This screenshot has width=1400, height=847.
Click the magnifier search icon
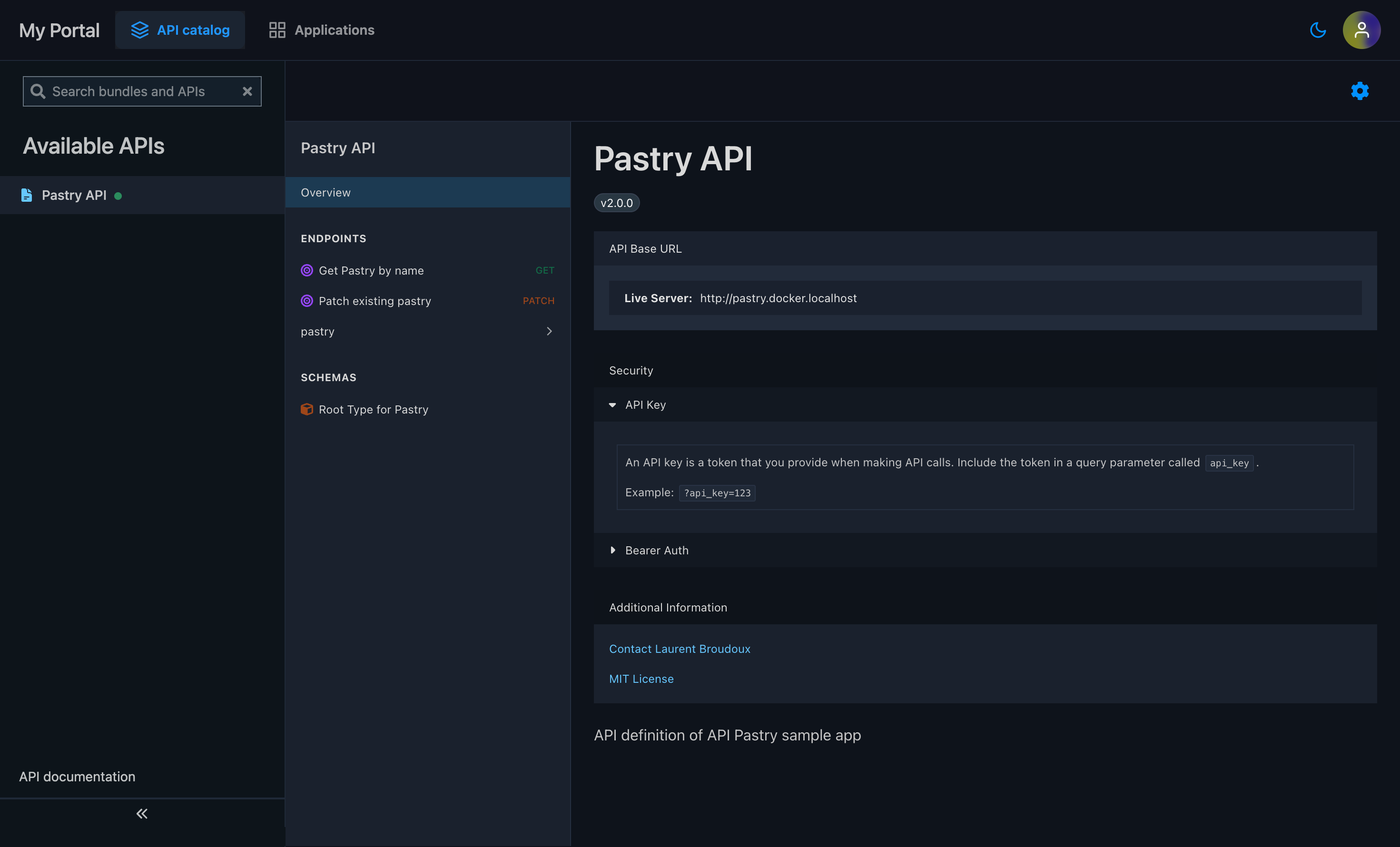(38, 91)
